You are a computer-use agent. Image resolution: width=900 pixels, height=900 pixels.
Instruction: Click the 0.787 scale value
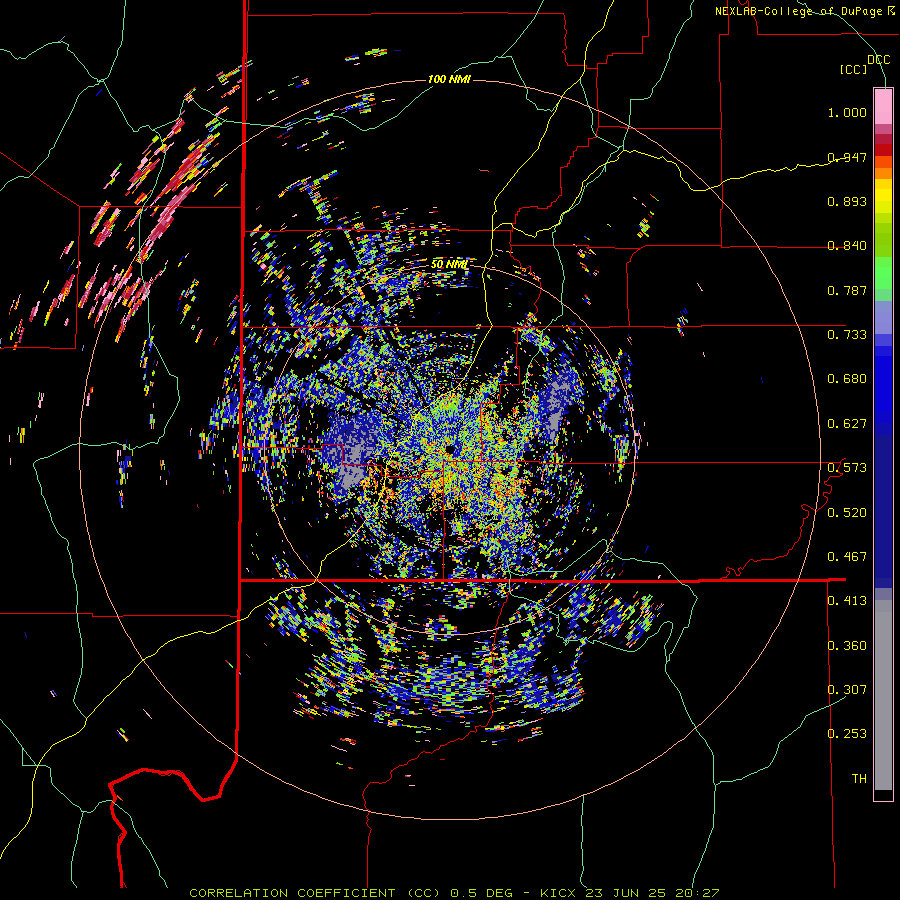(847, 290)
